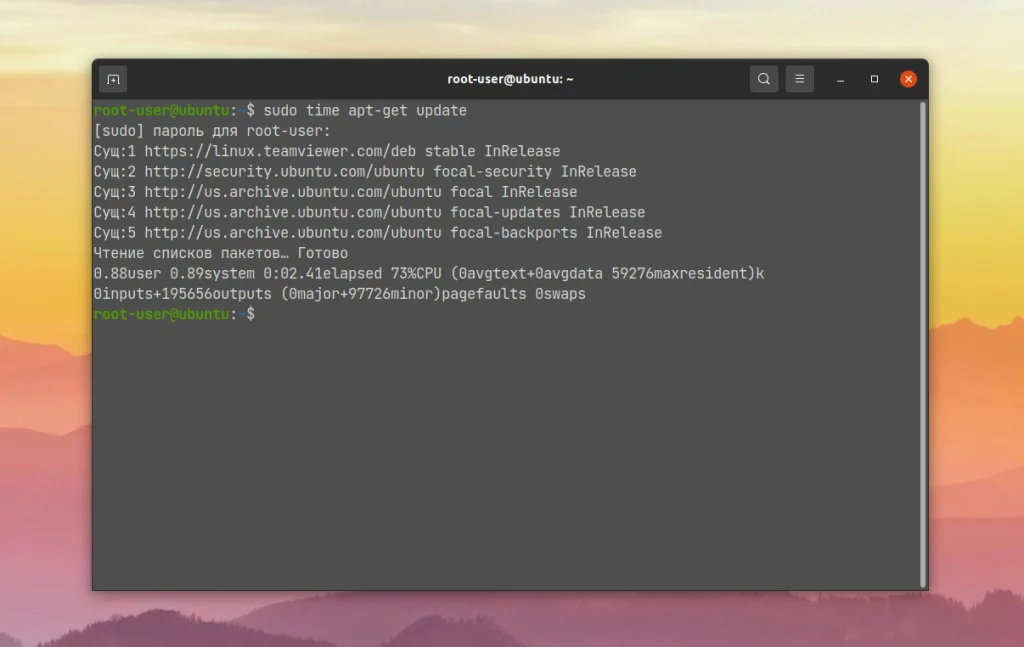Maximize the terminal window

click(x=872, y=78)
